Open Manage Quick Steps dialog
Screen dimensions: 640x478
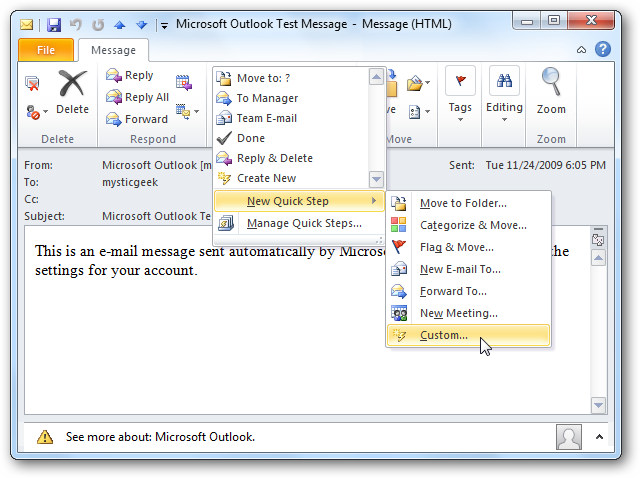(299, 223)
